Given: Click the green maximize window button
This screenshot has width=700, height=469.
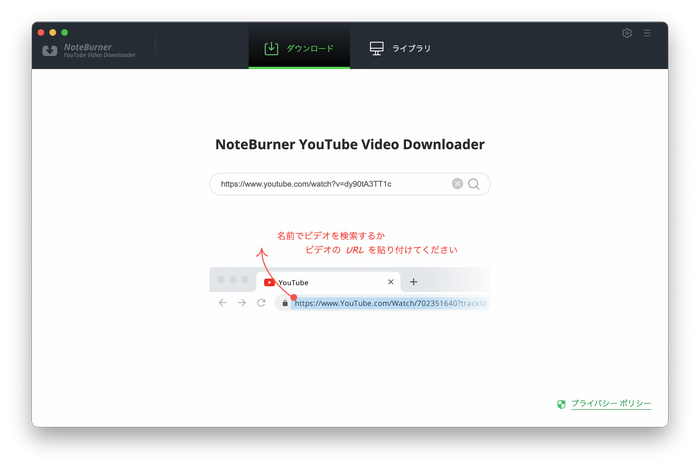Looking at the screenshot, I should click(x=65, y=32).
